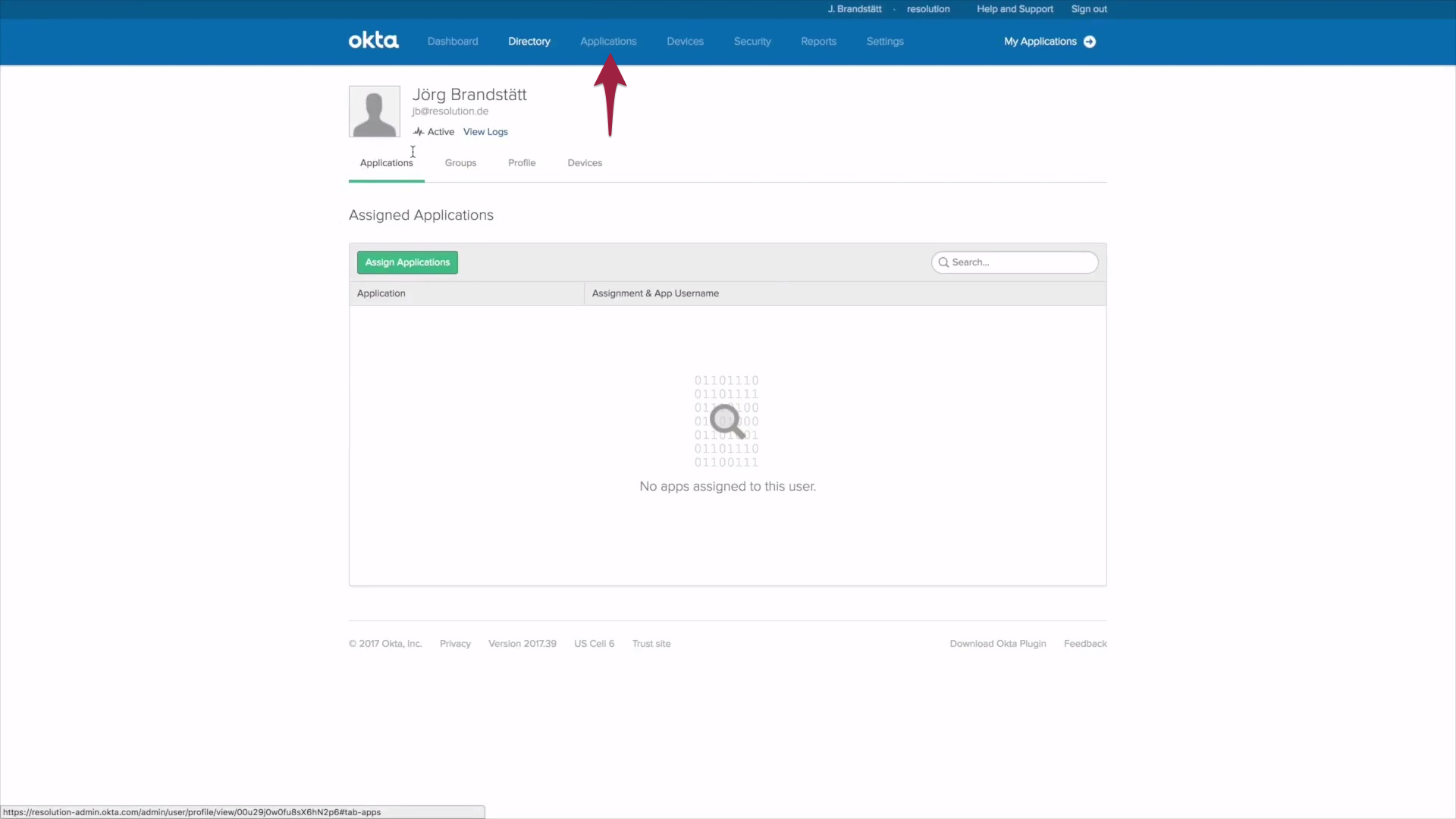Switch to the Devices profile tab
Screen dimensions: 1456x819
tap(585, 163)
